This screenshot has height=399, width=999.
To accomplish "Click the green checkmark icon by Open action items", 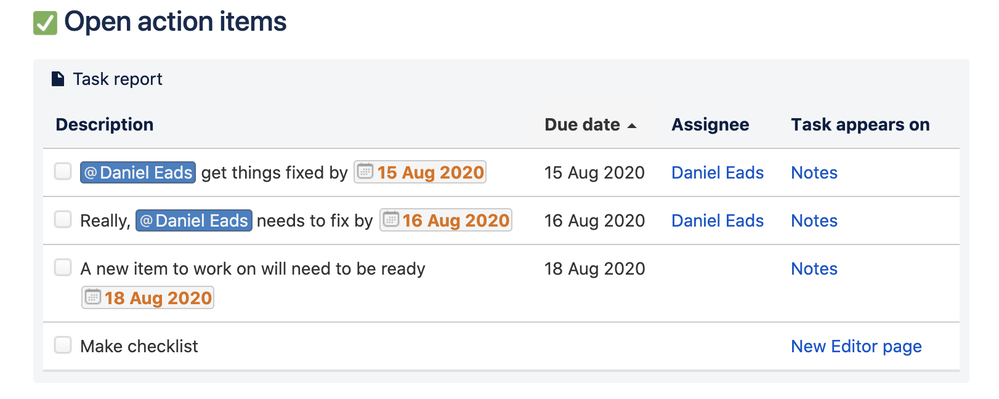I will click(x=45, y=24).
